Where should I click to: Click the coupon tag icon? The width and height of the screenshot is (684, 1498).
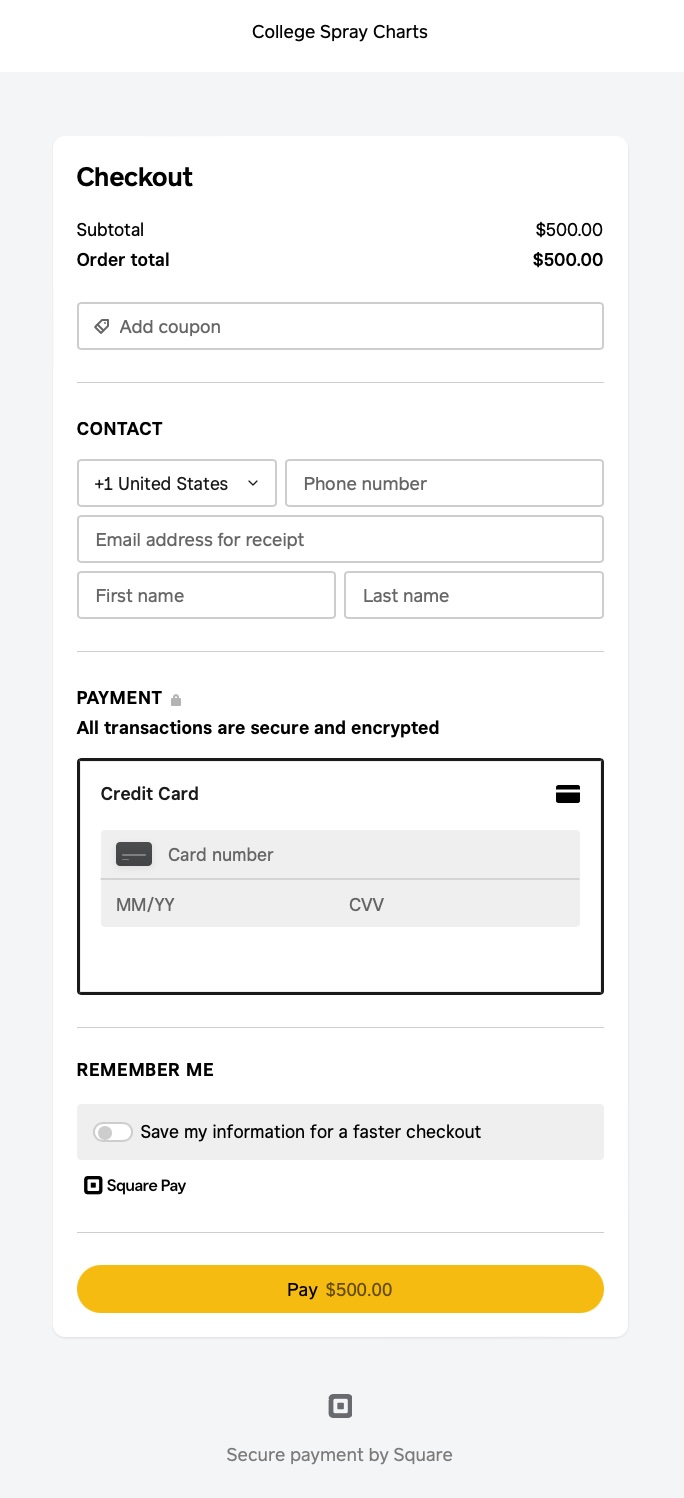coord(101,327)
